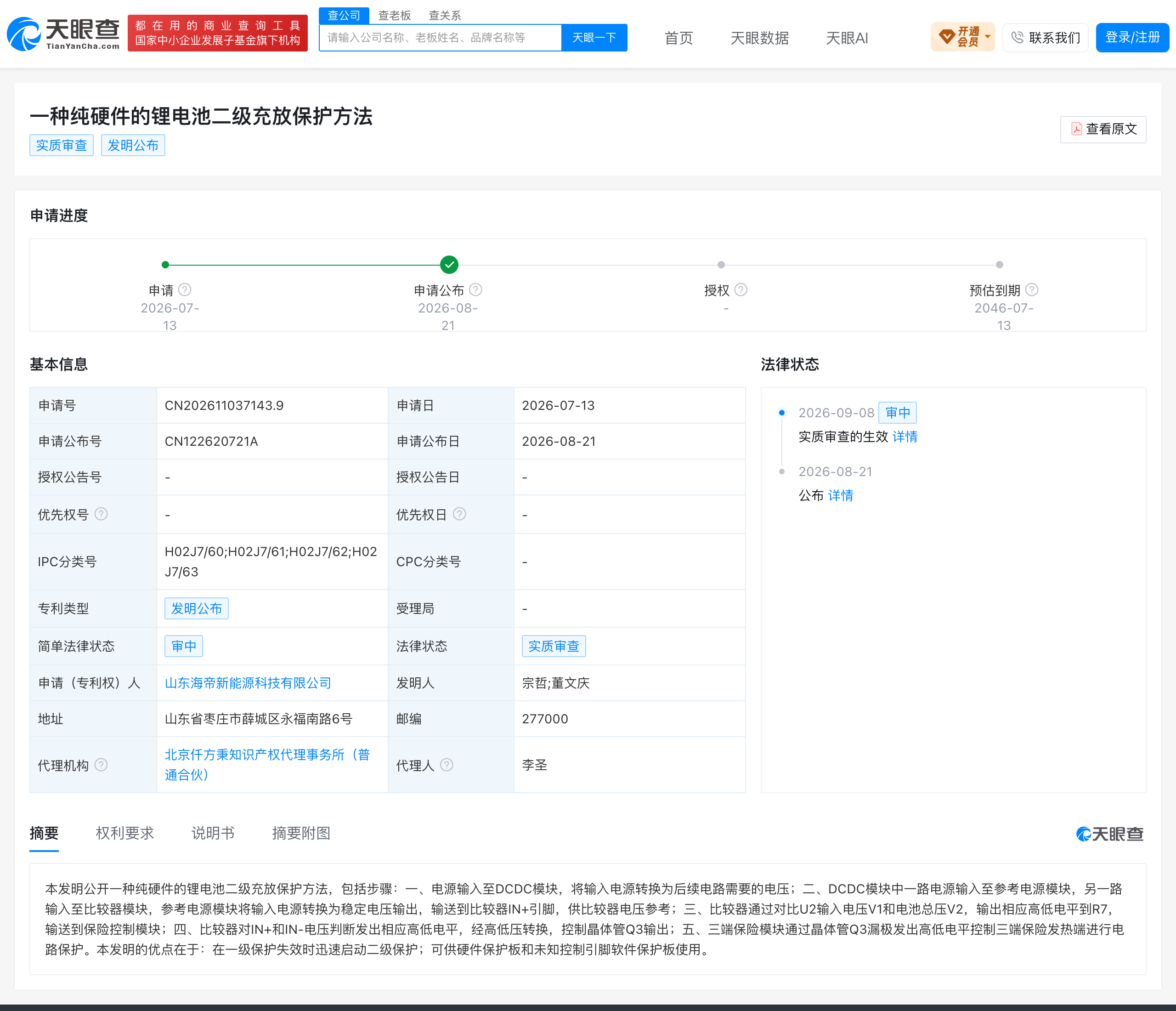Open help icon beside 申请公布 step
1176x1011 pixels.
click(x=475, y=290)
